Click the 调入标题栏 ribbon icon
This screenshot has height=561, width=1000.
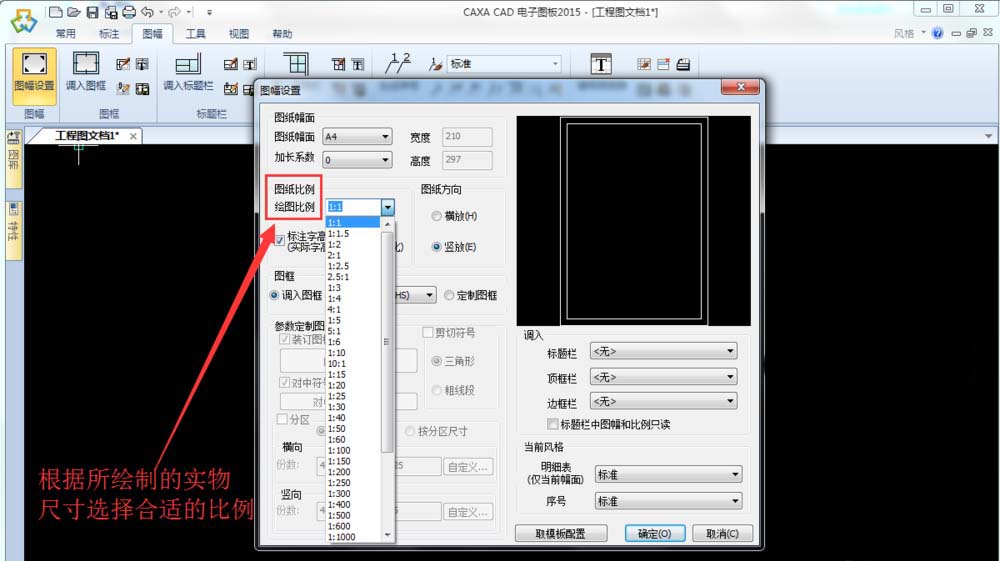pyautogui.click(x=188, y=71)
